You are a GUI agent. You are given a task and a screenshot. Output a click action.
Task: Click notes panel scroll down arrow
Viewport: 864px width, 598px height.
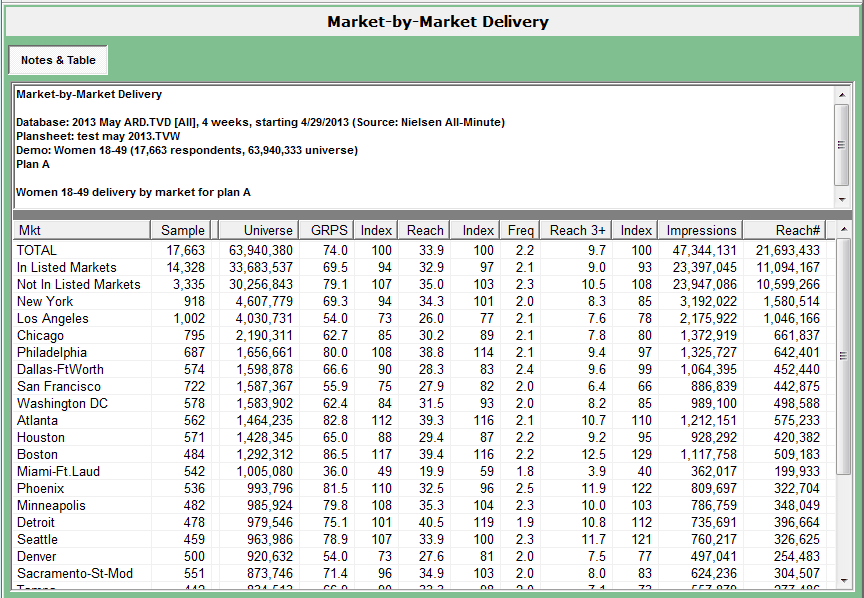pos(842,200)
